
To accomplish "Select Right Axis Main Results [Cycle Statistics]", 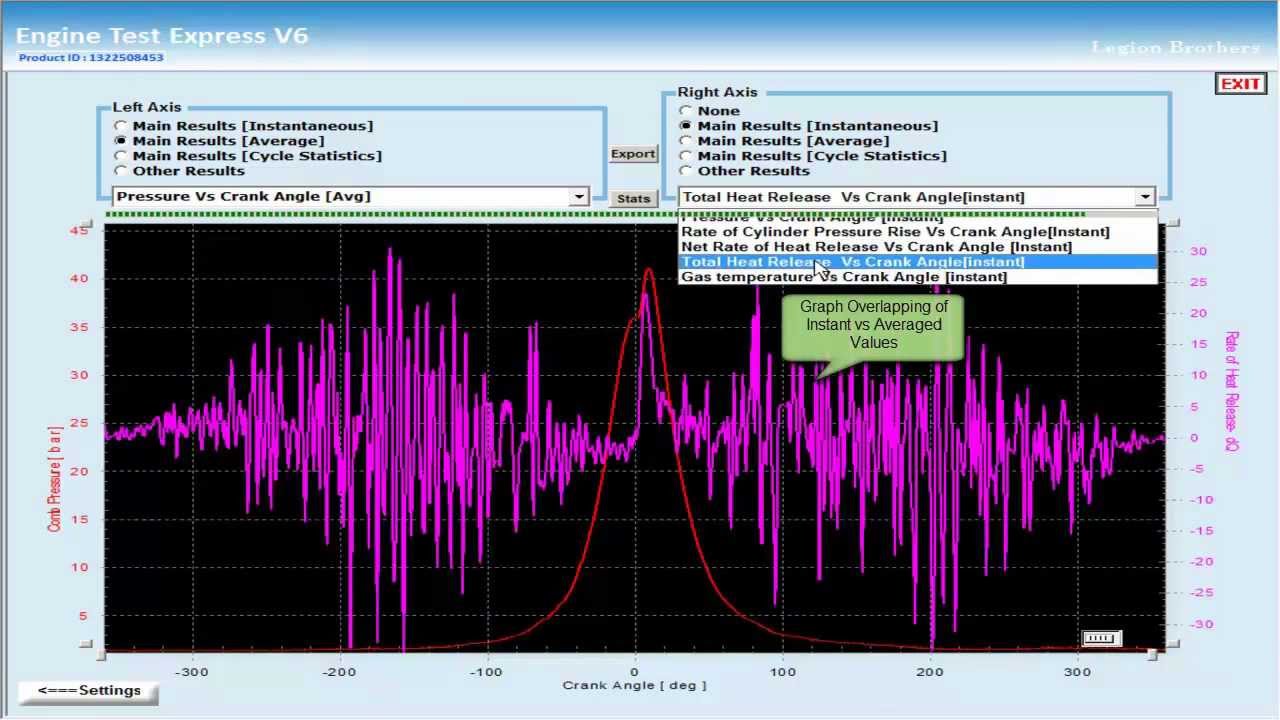I will coord(685,156).
